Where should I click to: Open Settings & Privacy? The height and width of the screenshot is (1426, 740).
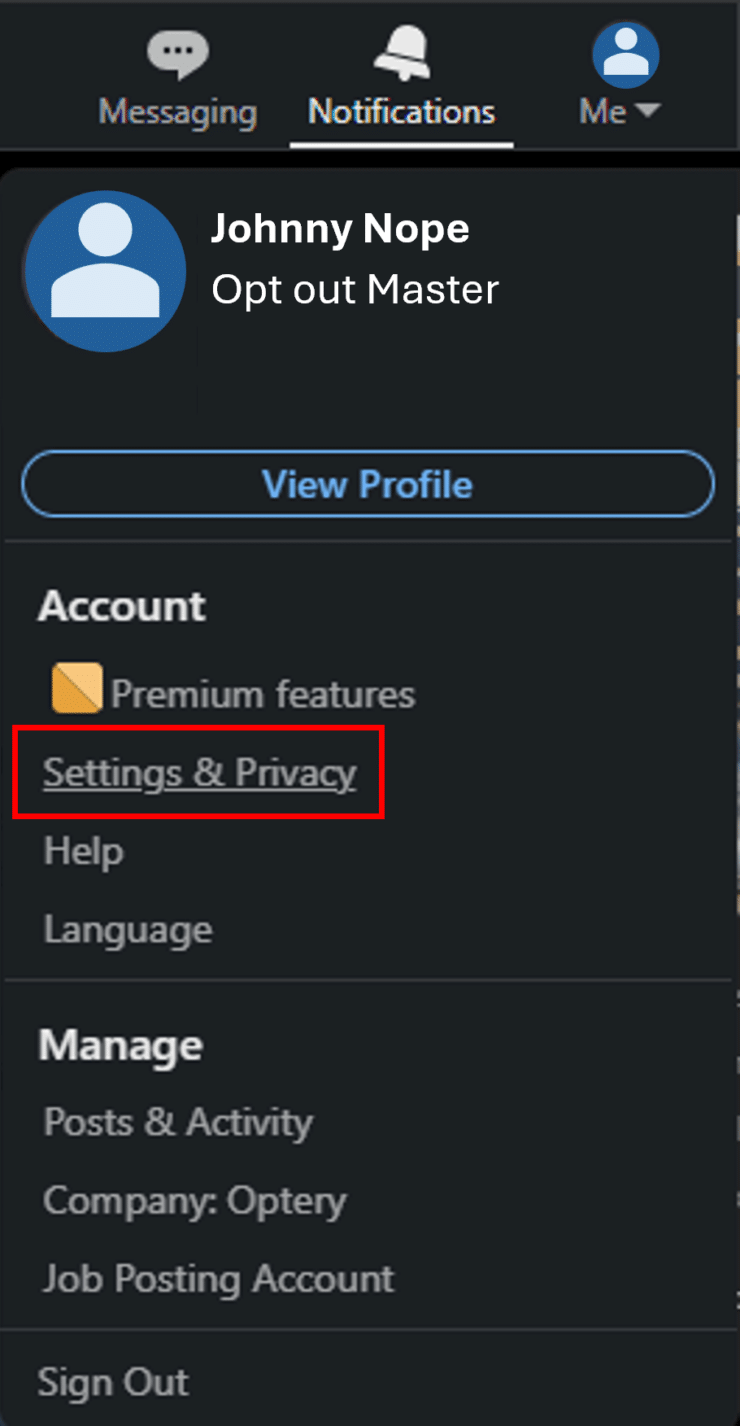click(199, 773)
